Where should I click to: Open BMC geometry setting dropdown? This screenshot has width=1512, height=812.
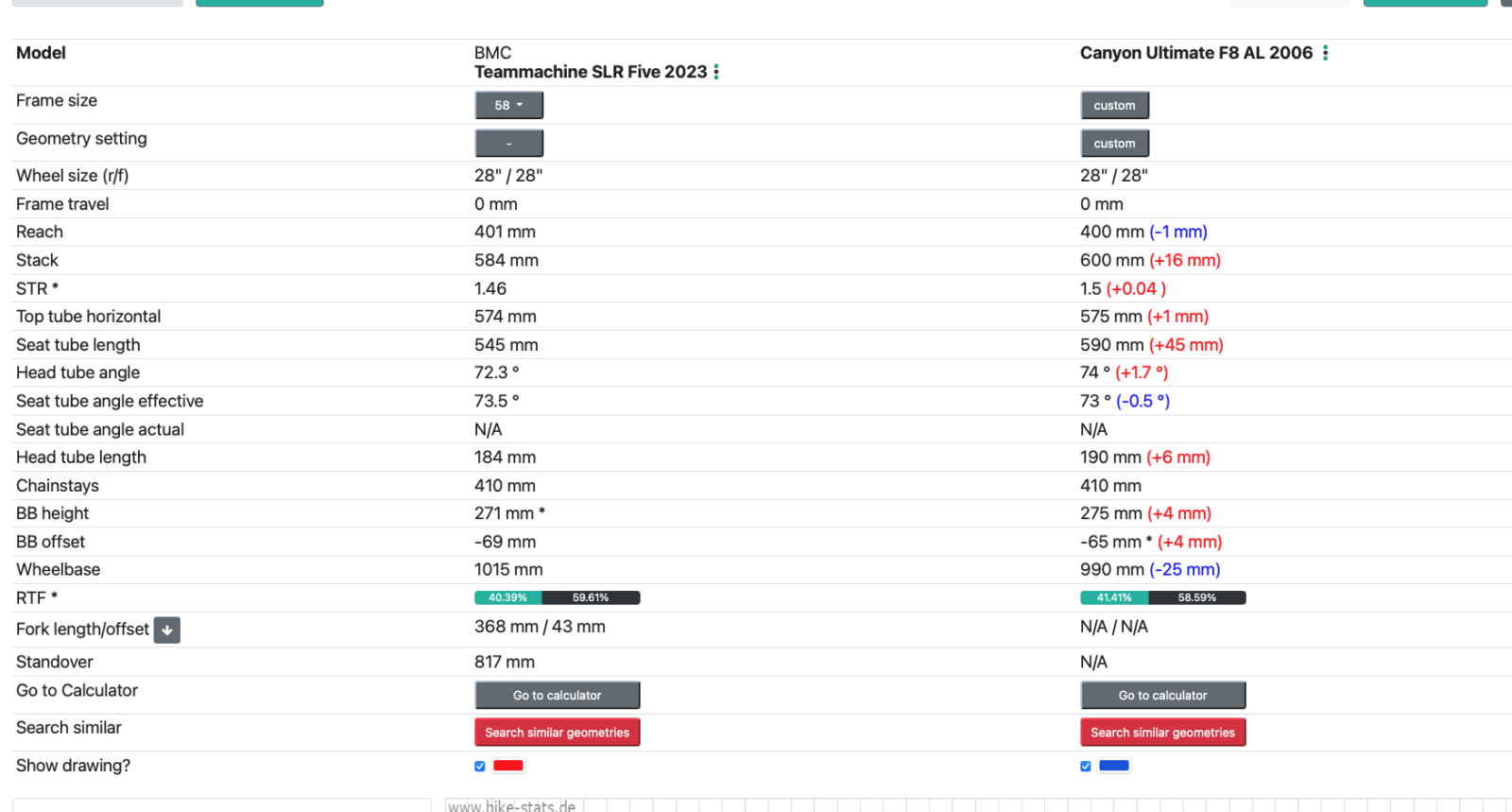click(508, 144)
